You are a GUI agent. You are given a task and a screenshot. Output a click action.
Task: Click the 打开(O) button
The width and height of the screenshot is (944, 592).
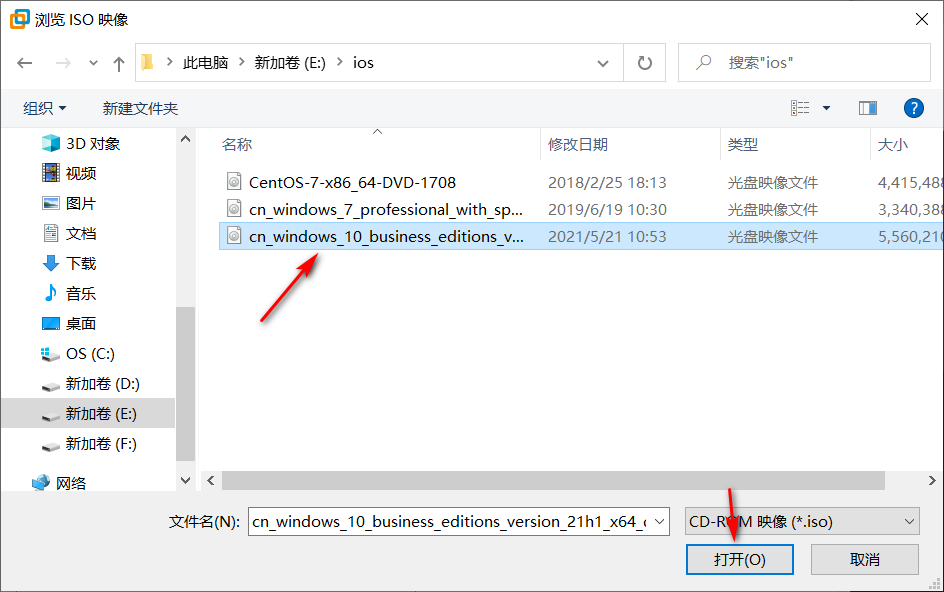(739, 559)
